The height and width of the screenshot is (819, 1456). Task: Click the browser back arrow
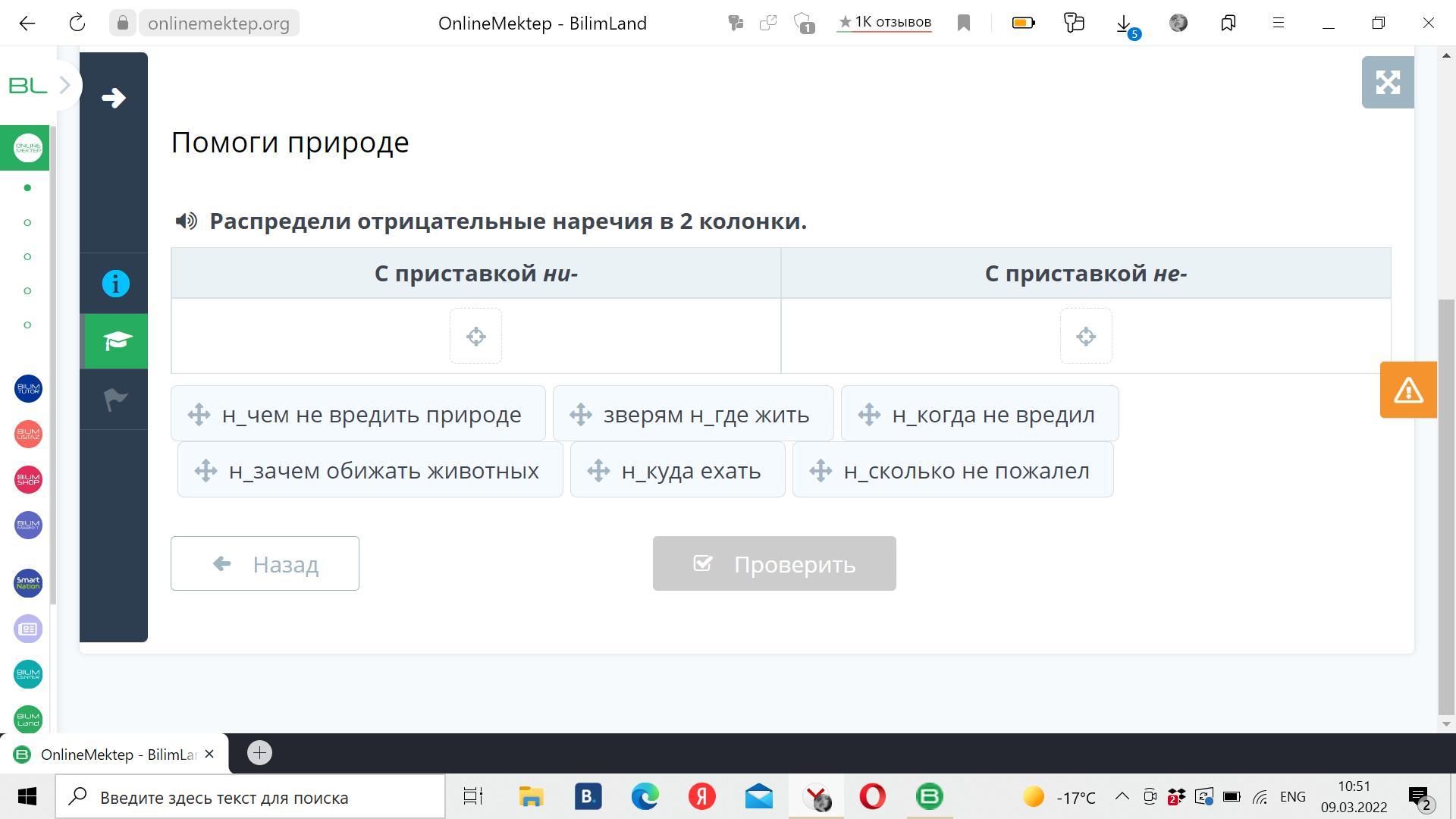pos(27,23)
